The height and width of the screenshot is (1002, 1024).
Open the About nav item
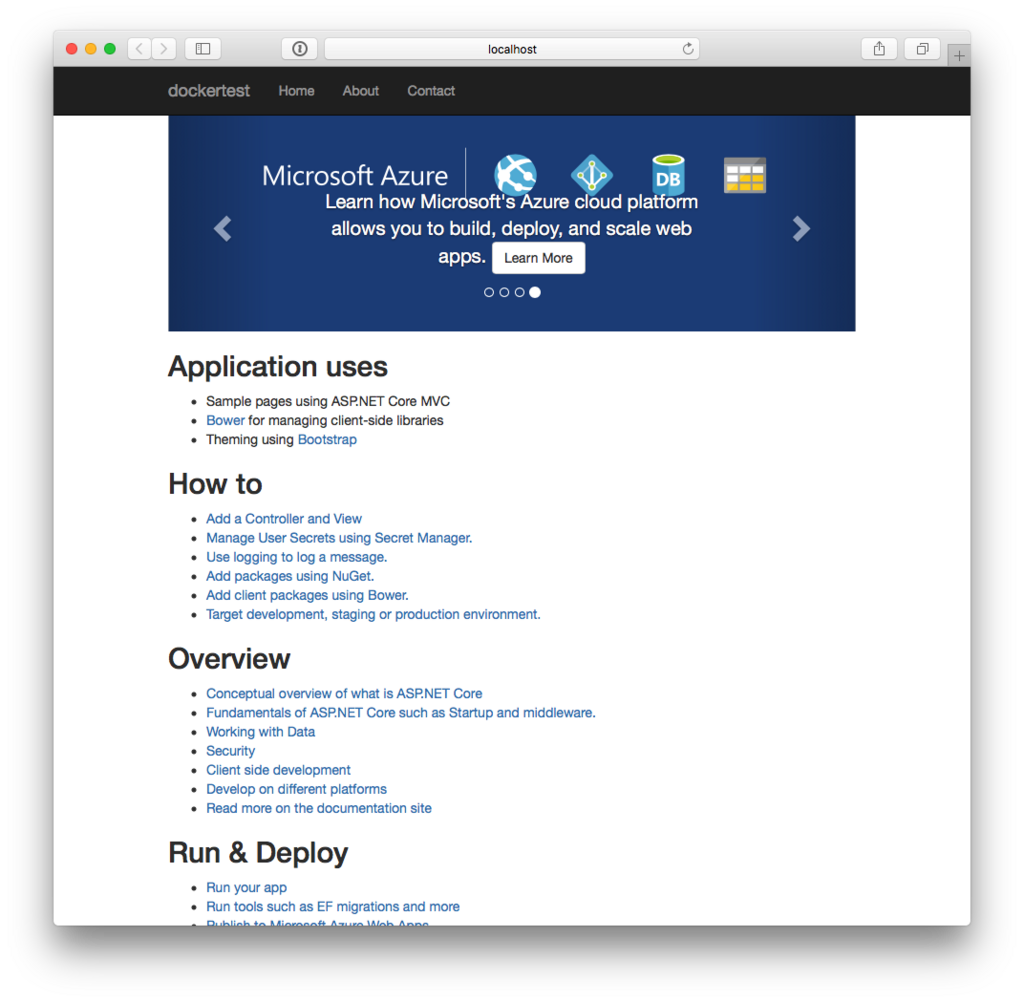point(360,91)
